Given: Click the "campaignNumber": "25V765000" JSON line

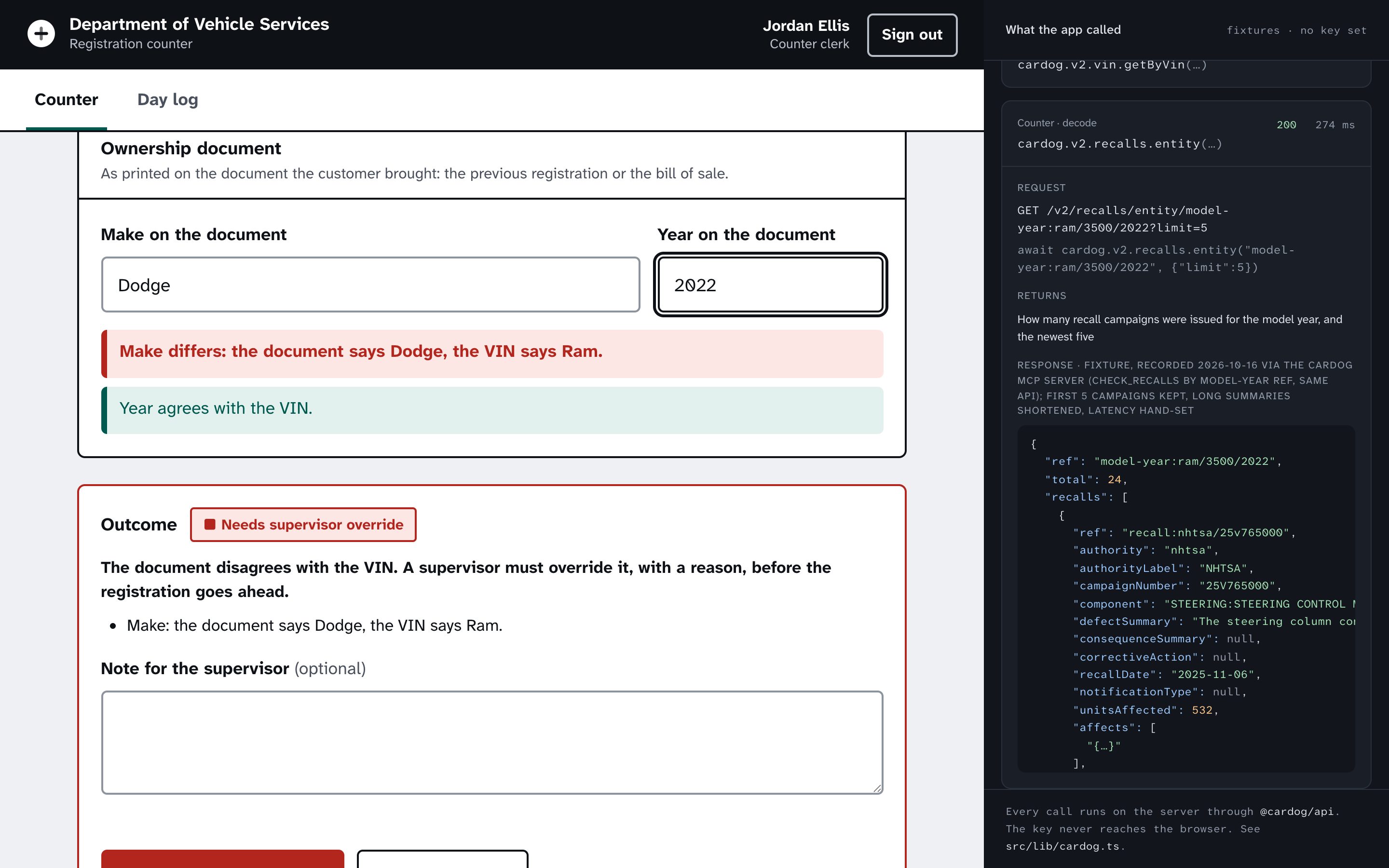Looking at the screenshot, I should click(x=1177, y=585).
